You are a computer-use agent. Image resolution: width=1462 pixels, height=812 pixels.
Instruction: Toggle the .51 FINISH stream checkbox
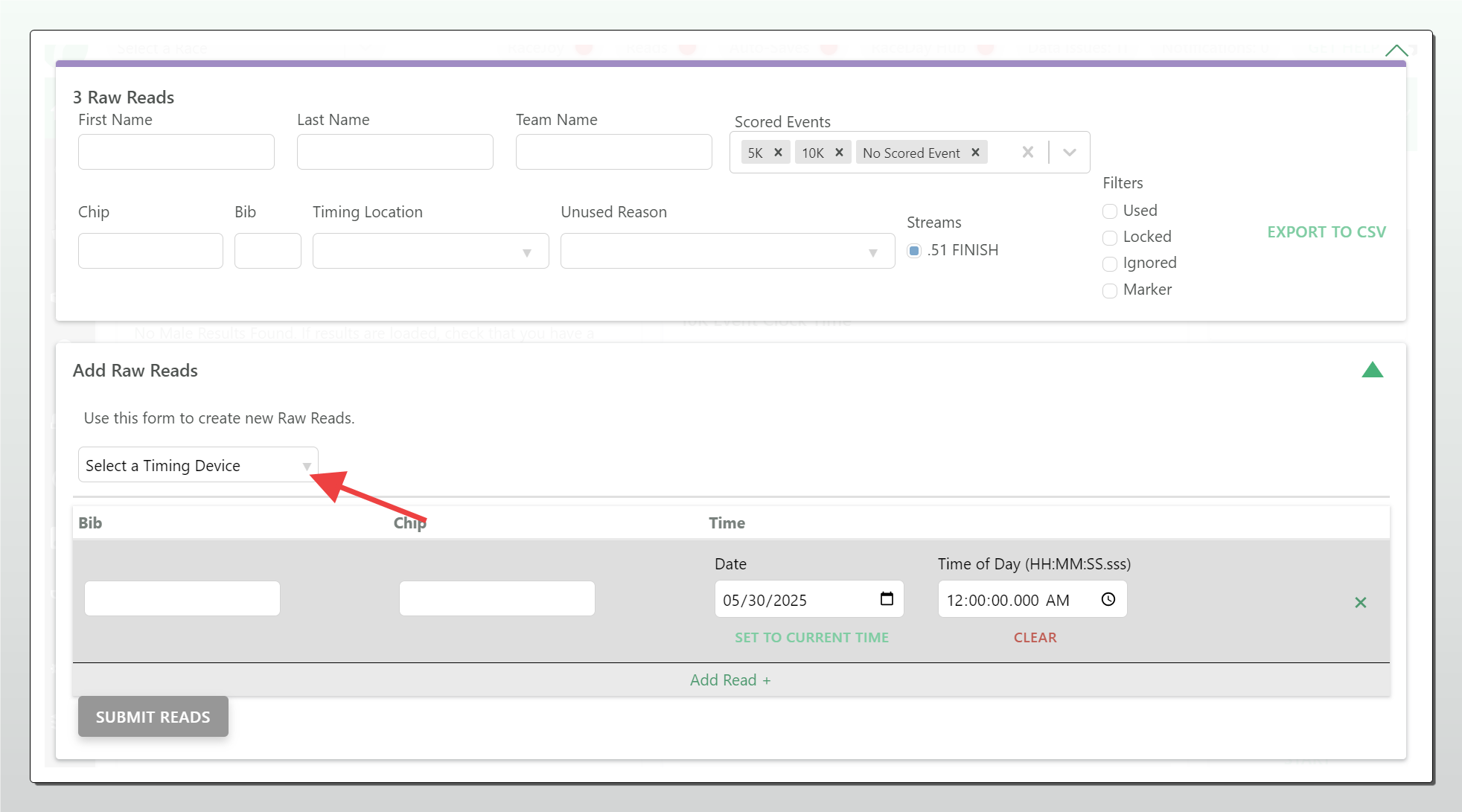coord(914,251)
